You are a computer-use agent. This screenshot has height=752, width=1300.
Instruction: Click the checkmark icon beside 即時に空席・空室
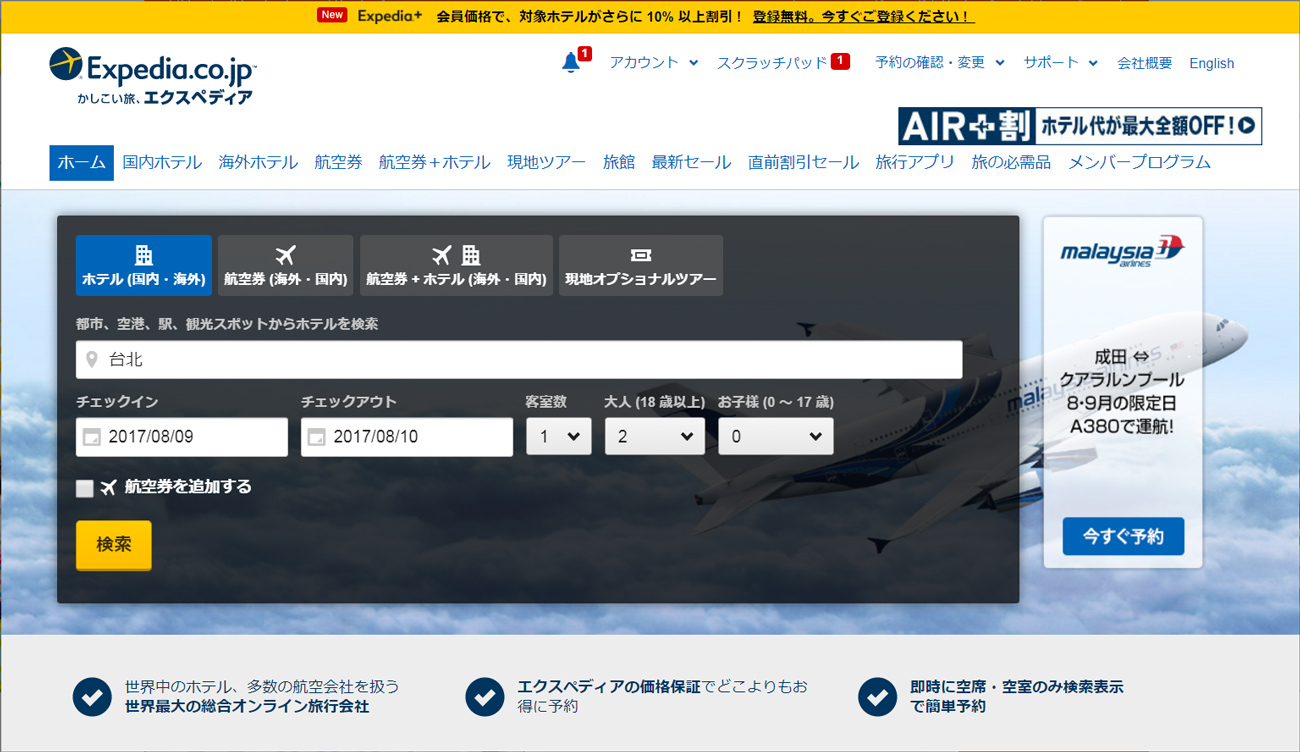(877, 696)
